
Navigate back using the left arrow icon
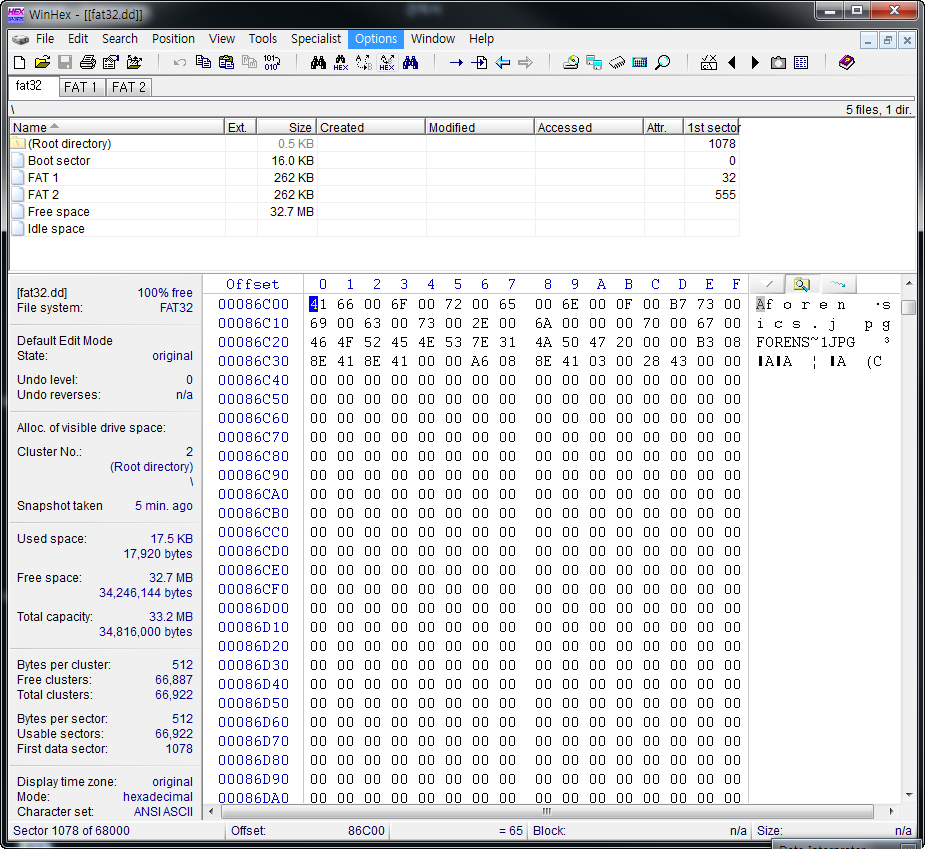click(500, 62)
